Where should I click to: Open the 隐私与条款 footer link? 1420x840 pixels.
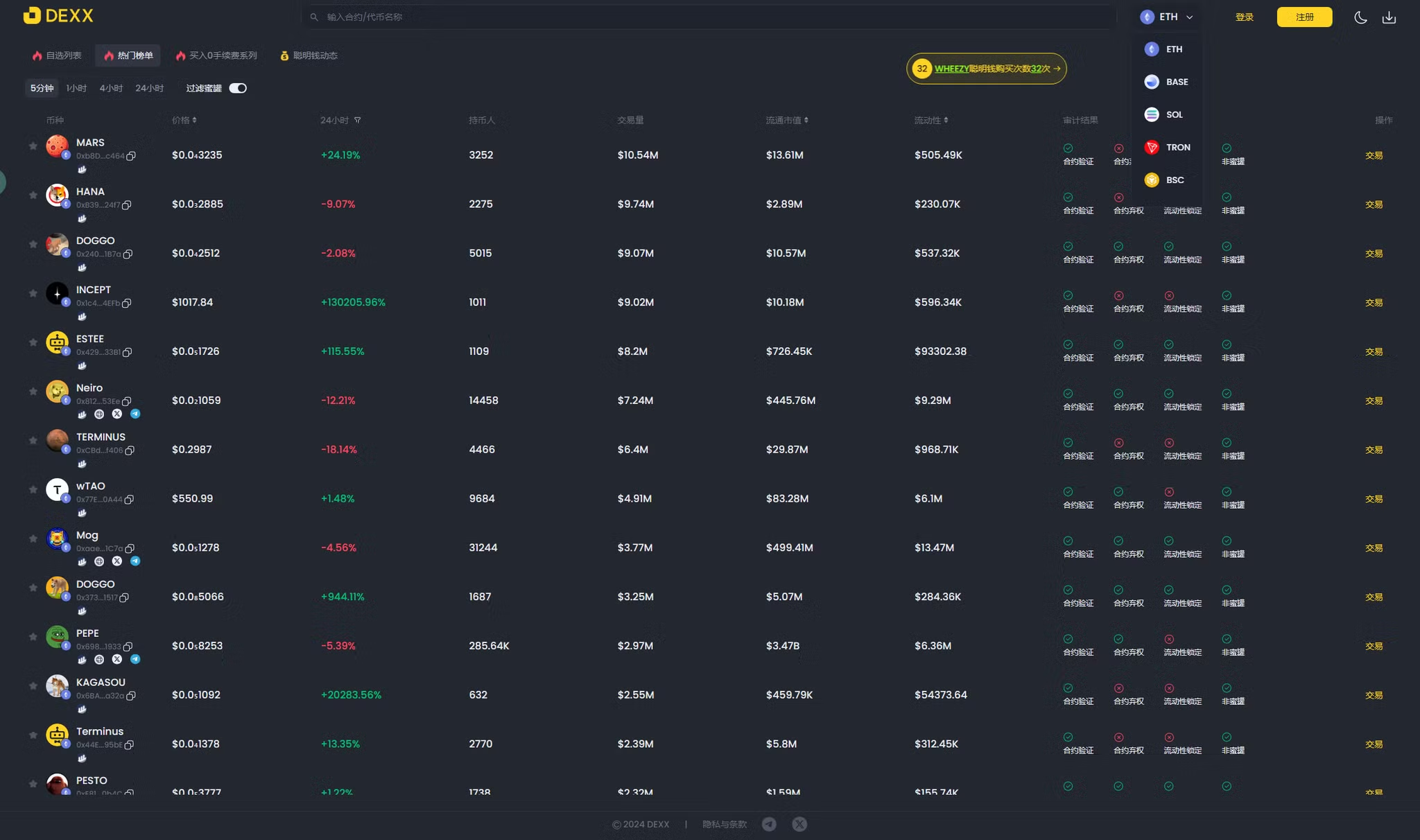[725, 824]
